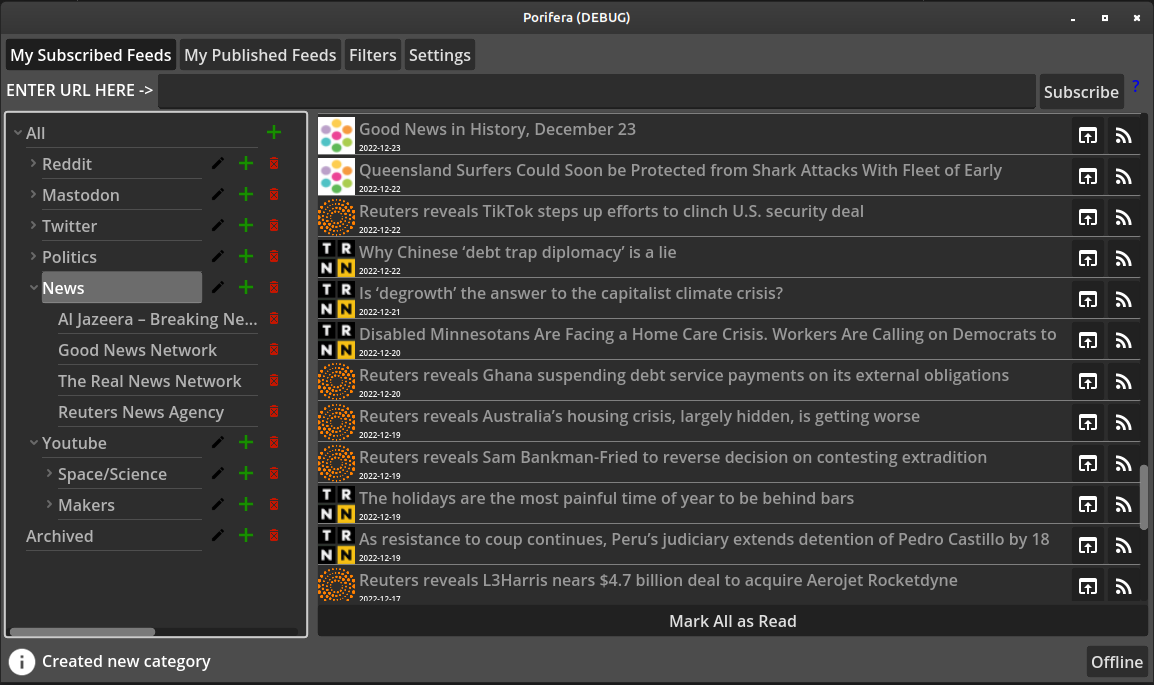Click RSS icon for 'Good News in History'

1123,135
